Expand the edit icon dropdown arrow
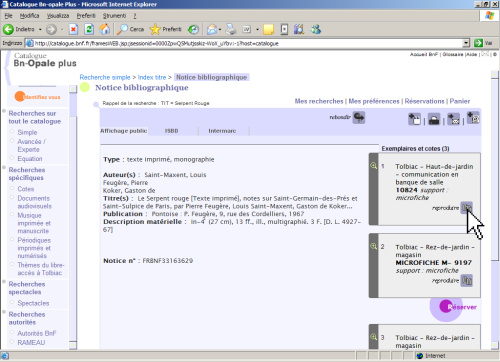The image size is (500, 362). pyautogui.click(x=257, y=30)
